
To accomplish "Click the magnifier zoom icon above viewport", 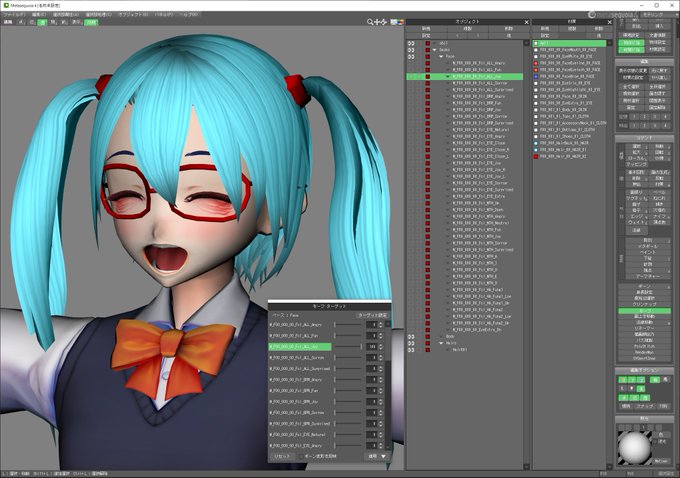I will (x=369, y=22).
